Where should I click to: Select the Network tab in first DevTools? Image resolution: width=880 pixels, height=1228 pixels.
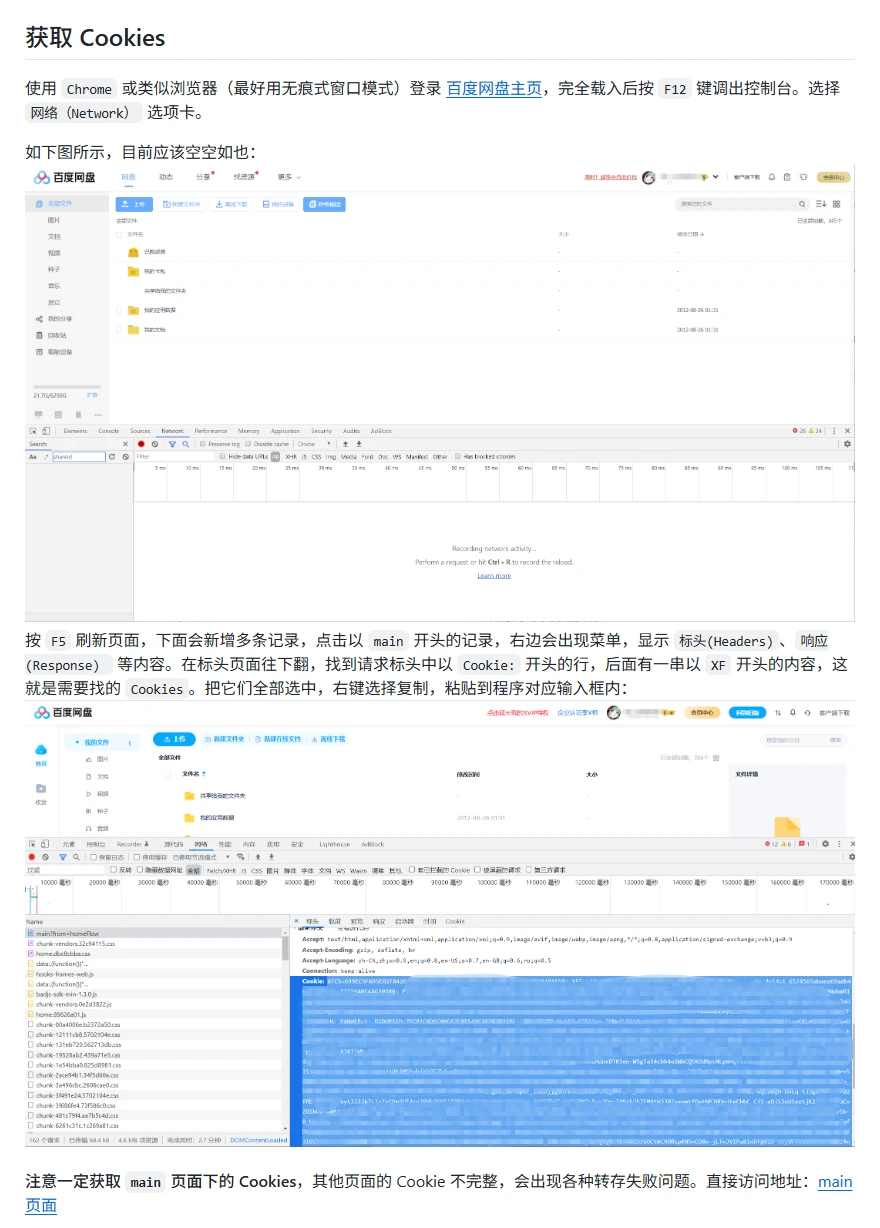(x=172, y=431)
